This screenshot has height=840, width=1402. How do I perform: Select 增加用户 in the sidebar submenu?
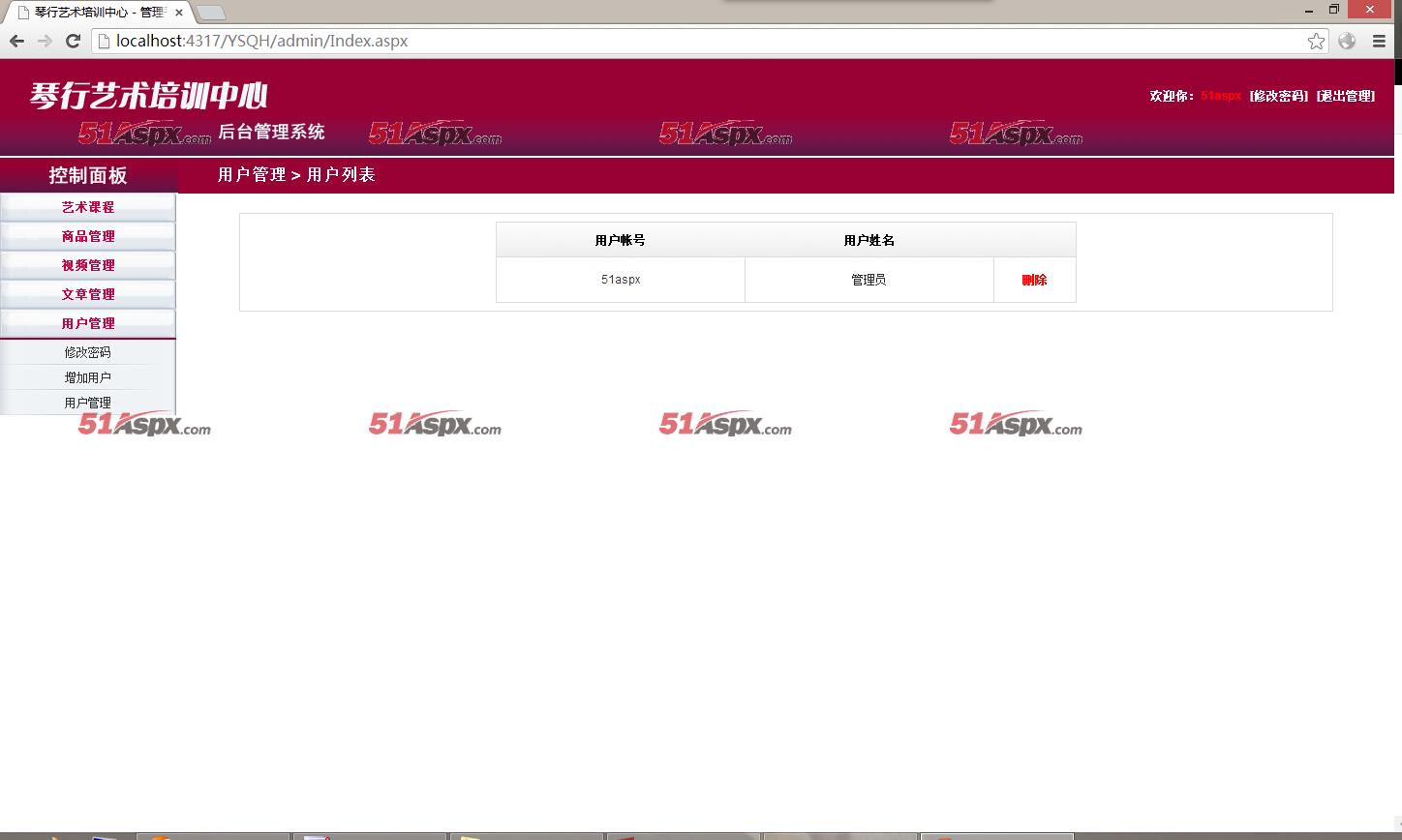88,377
